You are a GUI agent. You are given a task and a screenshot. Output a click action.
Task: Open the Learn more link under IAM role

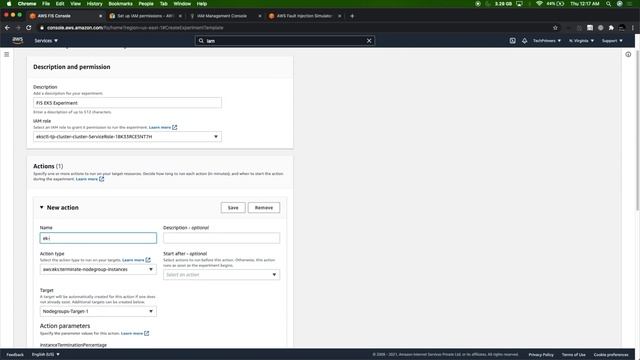click(160, 127)
